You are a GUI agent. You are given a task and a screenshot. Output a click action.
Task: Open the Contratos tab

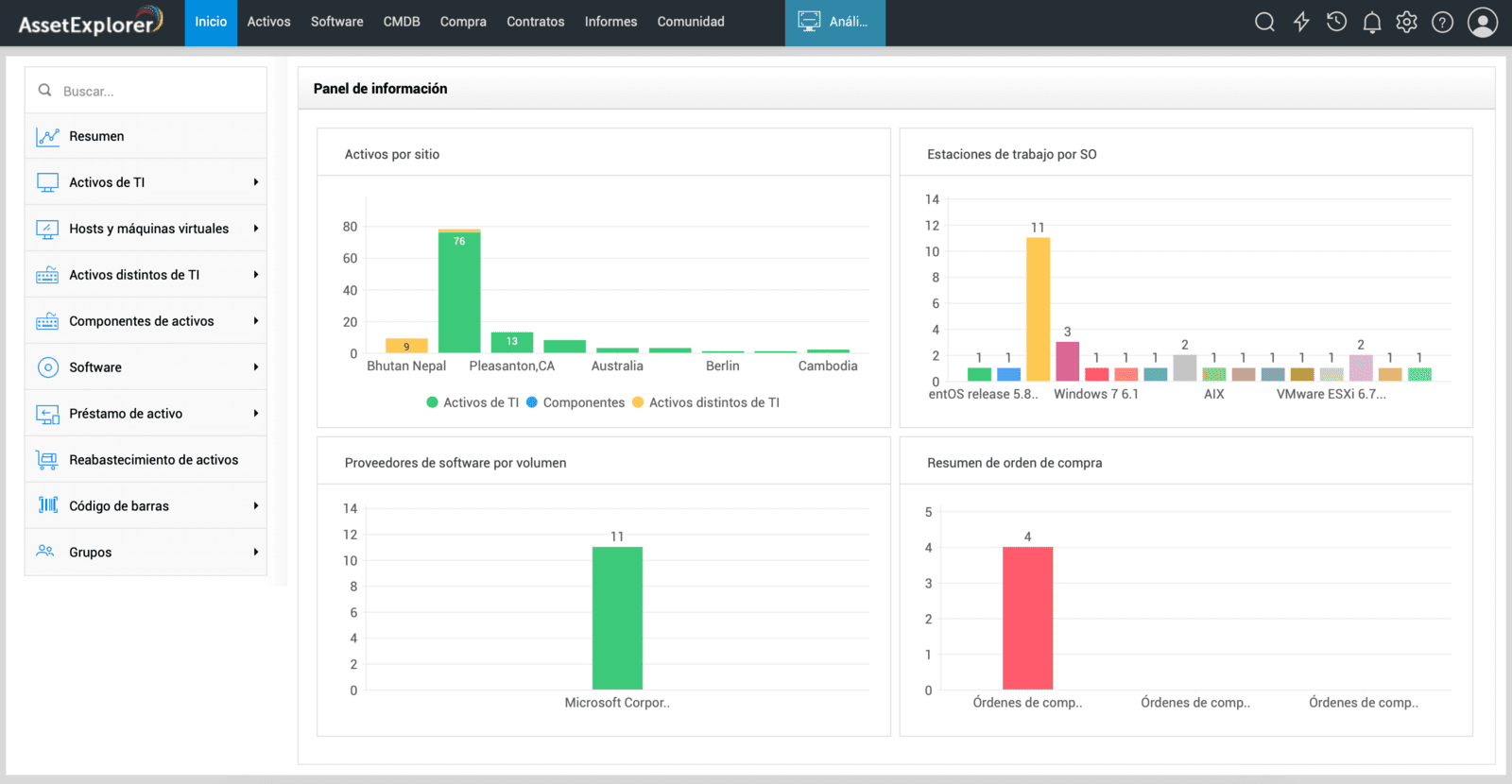535,22
